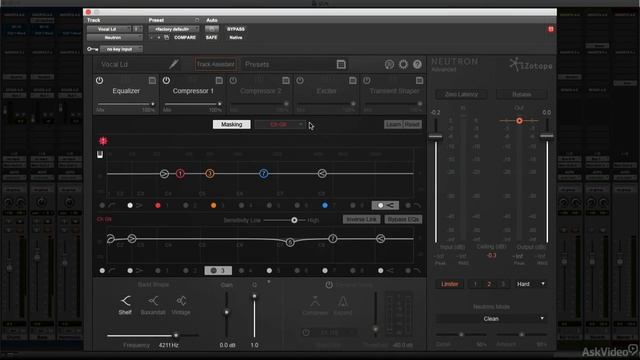Open the Neutron insert selector dropdown
The image size is (640, 360).
click(114, 38)
